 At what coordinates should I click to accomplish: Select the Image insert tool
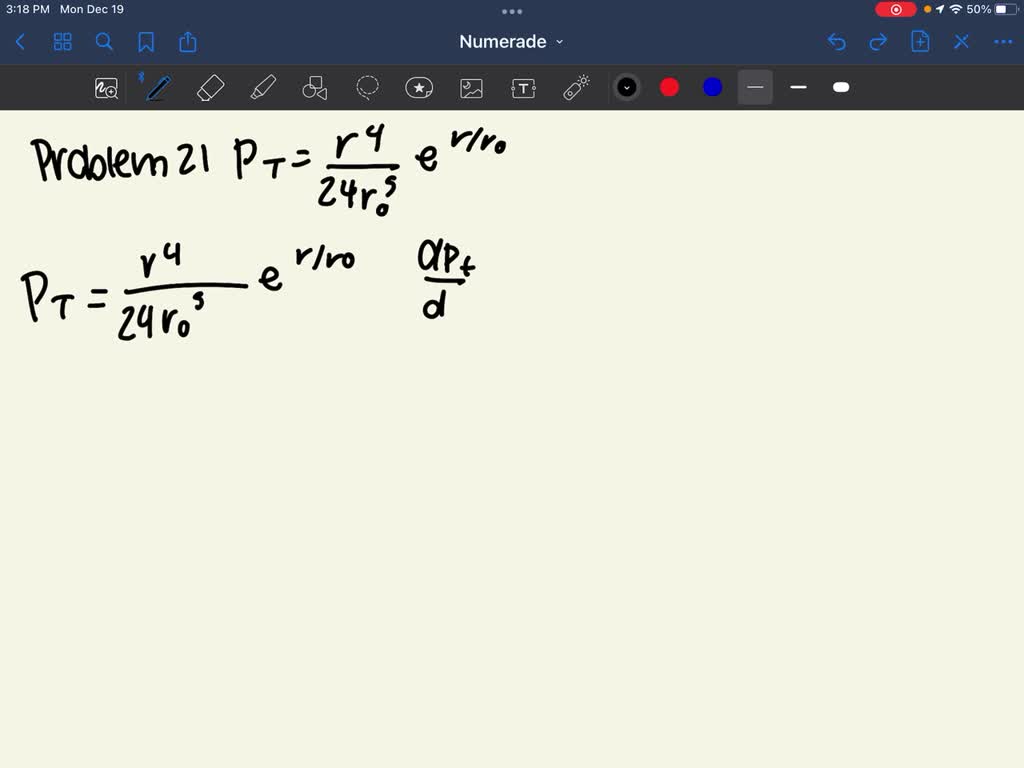(471, 88)
